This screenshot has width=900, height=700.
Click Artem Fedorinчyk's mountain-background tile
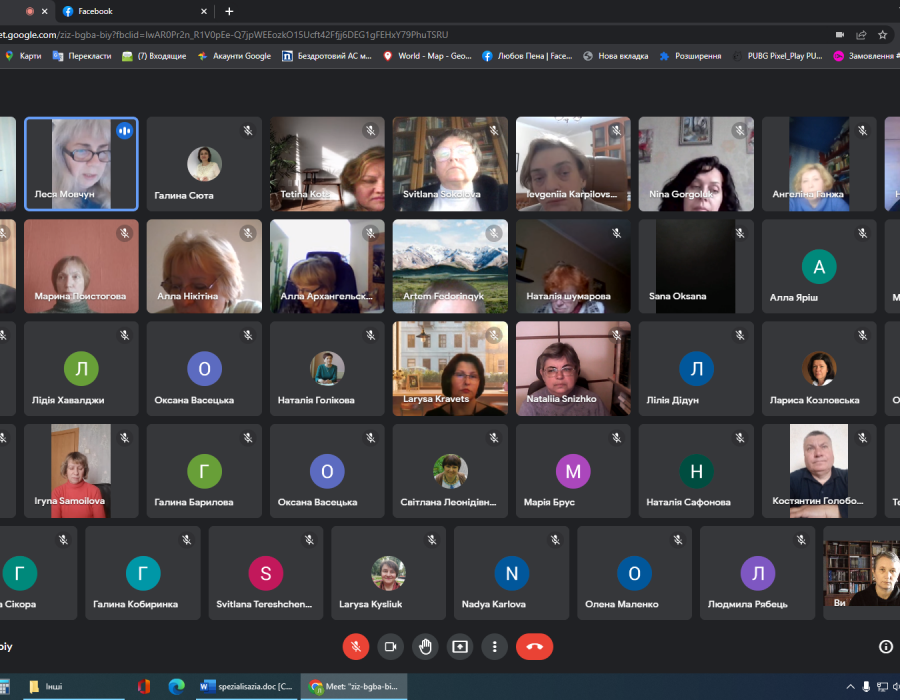point(450,266)
